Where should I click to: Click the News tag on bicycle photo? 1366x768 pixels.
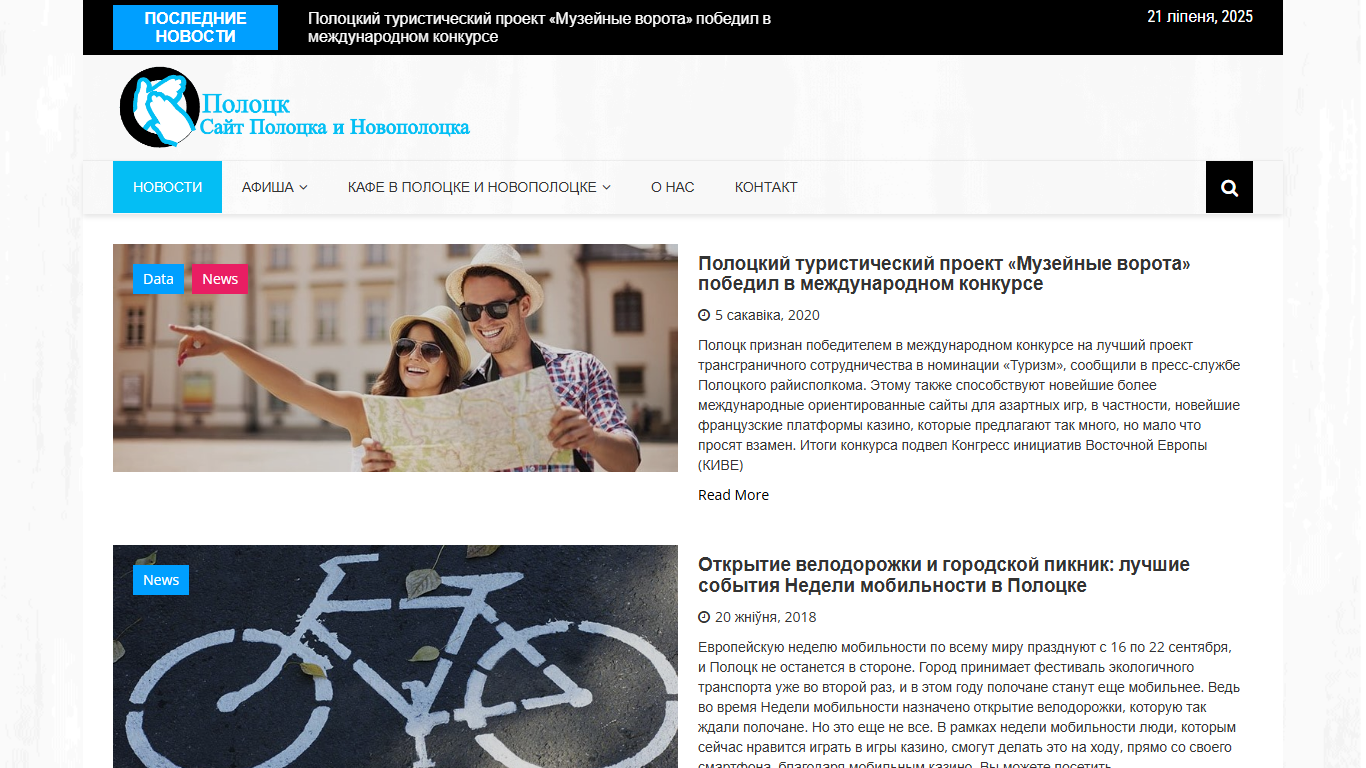[161, 580]
